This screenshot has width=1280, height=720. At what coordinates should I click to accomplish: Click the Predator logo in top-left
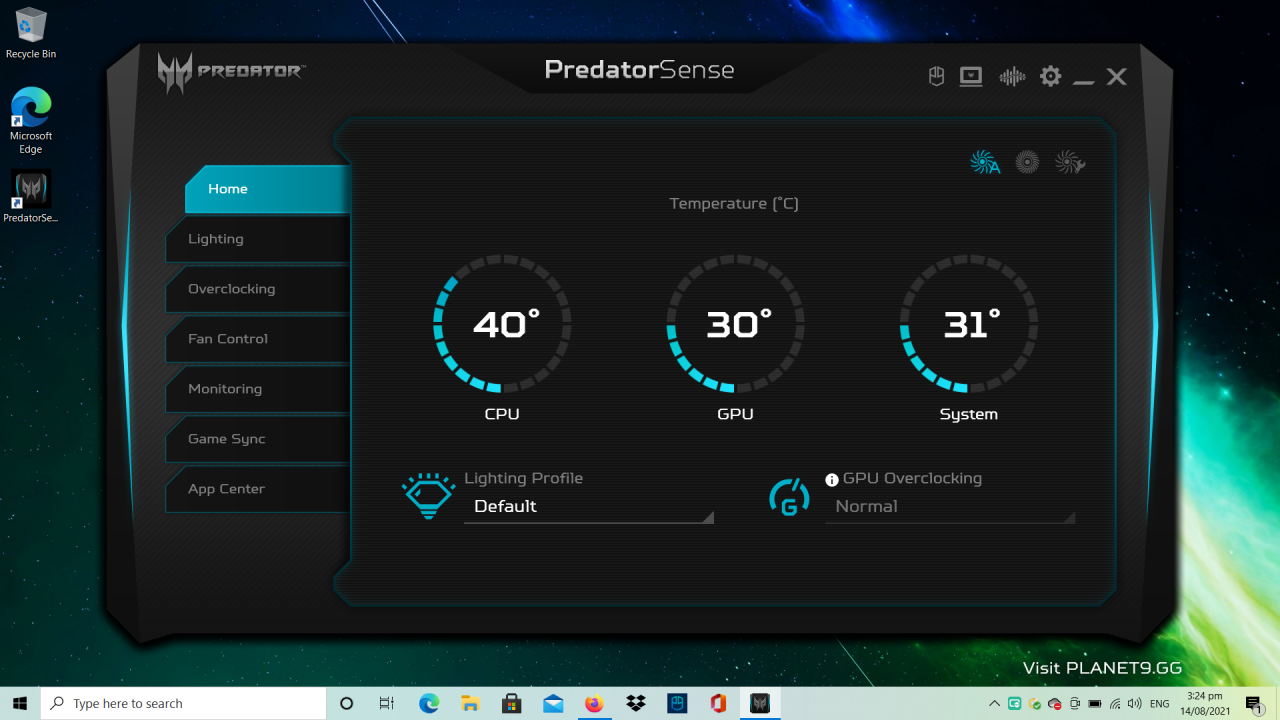point(231,72)
